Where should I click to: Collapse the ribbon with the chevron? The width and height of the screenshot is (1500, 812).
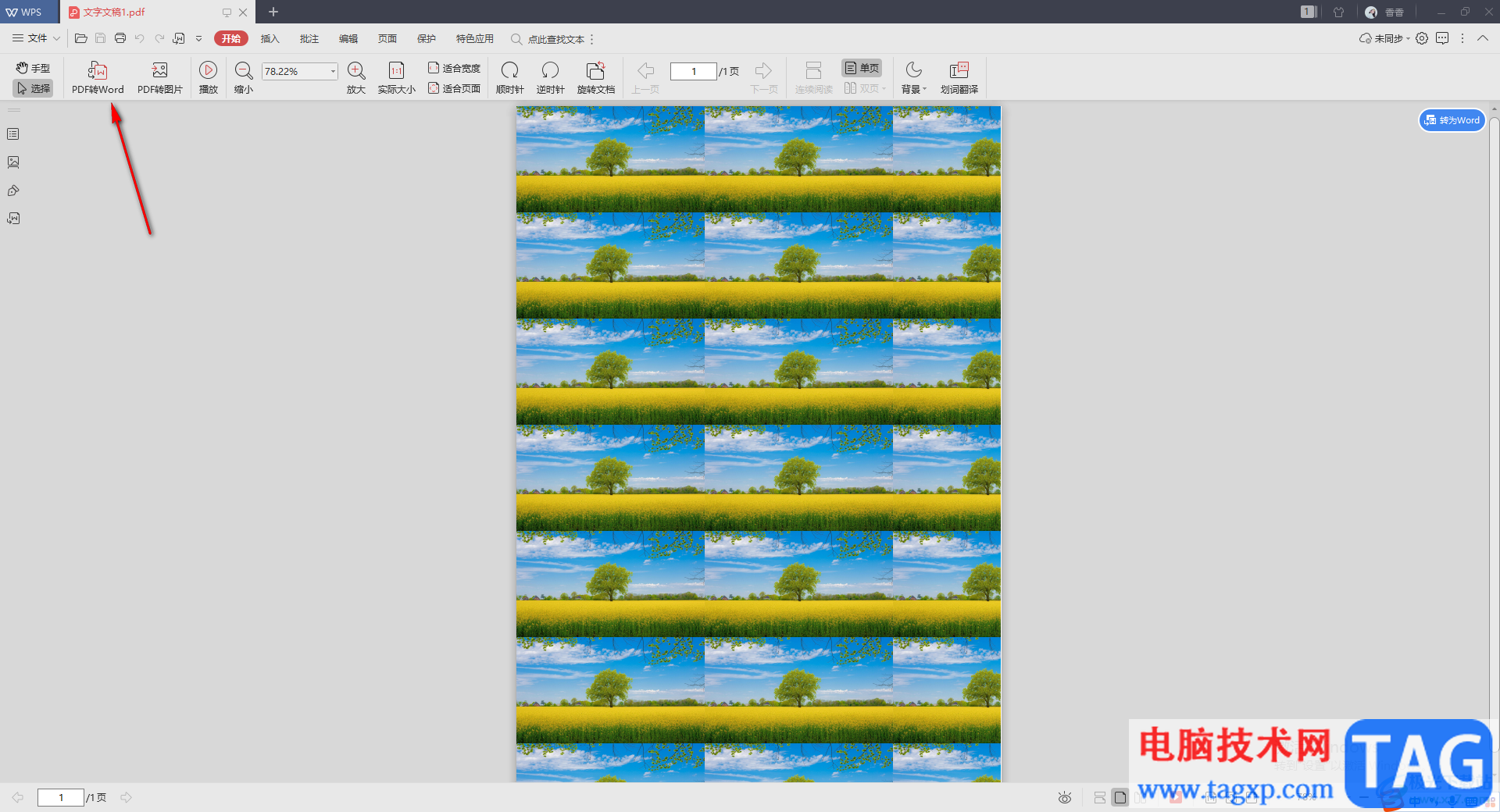[x=1483, y=38]
